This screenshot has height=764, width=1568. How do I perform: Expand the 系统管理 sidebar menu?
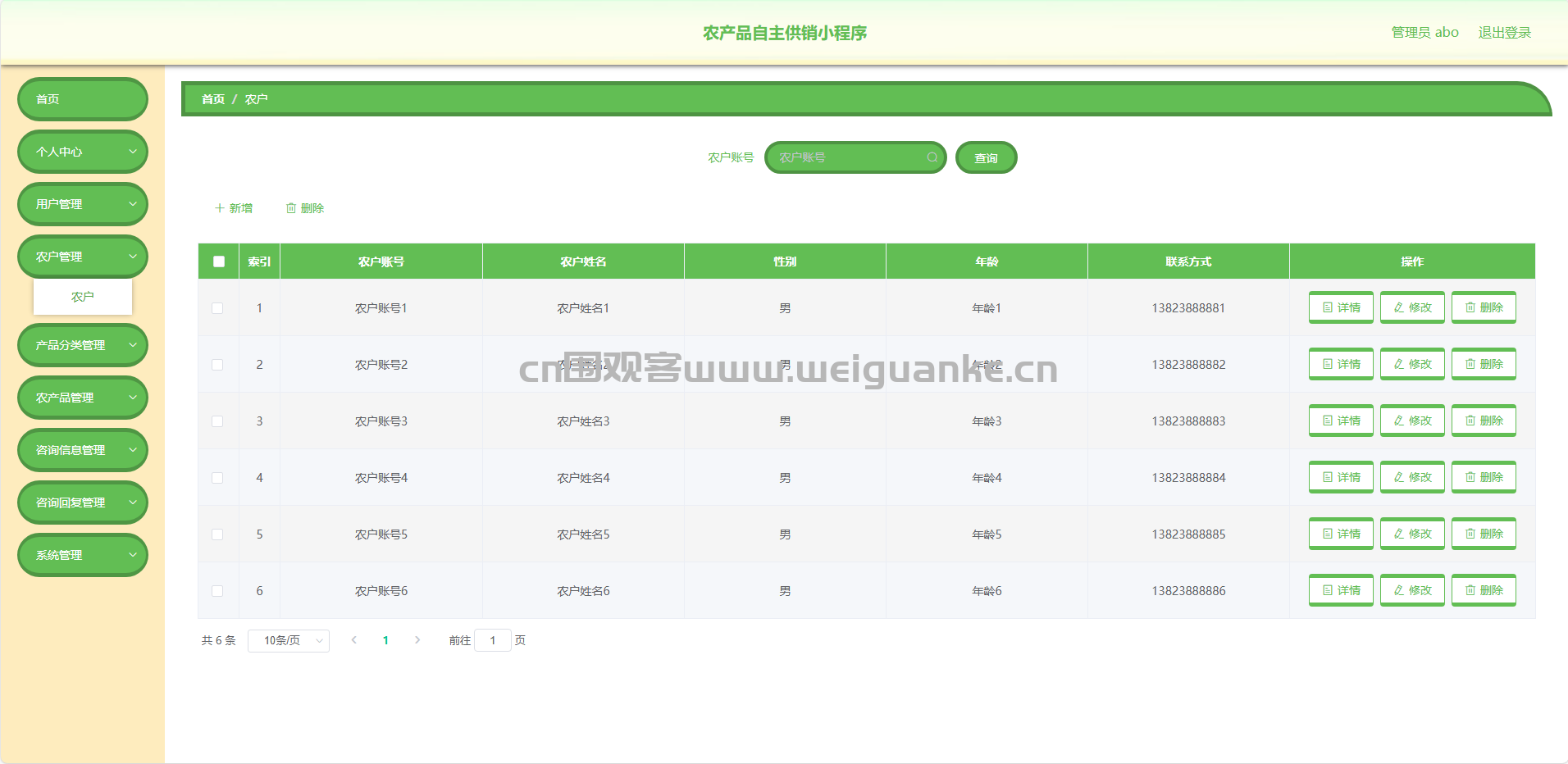(x=83, y=555)
